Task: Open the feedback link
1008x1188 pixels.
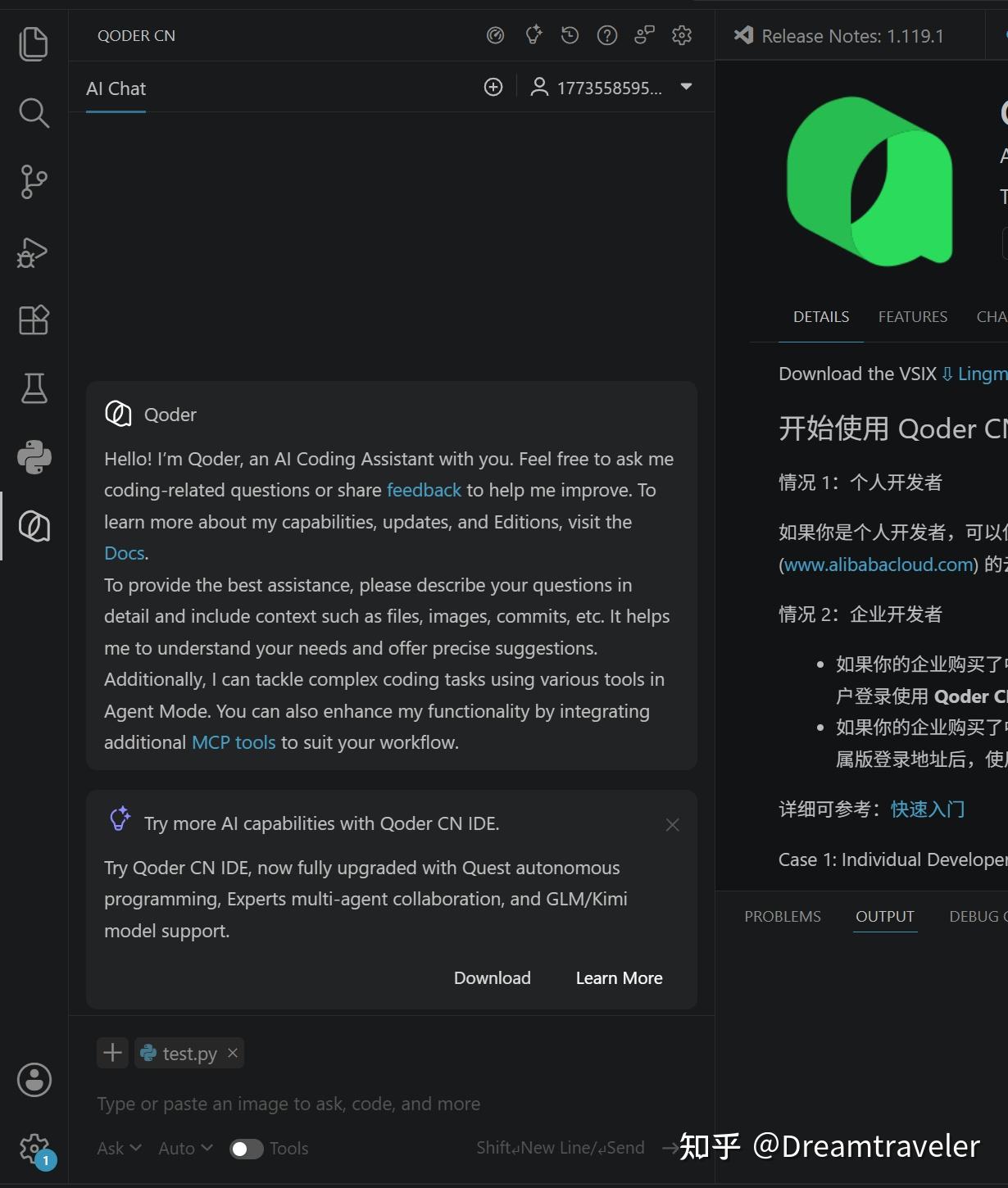Action: coord(424,490)
